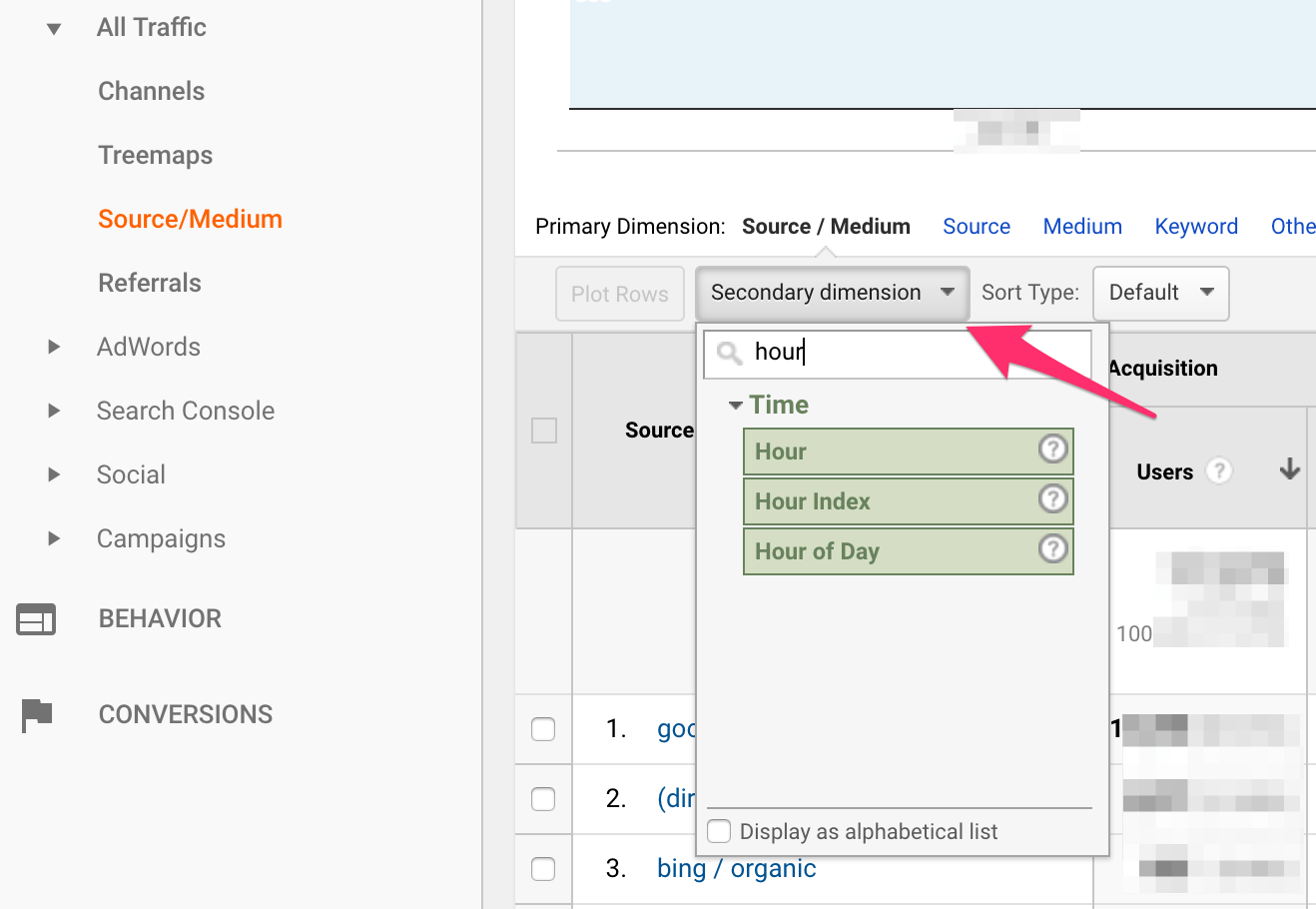Click help icon beside Hour of Day

1052,548
